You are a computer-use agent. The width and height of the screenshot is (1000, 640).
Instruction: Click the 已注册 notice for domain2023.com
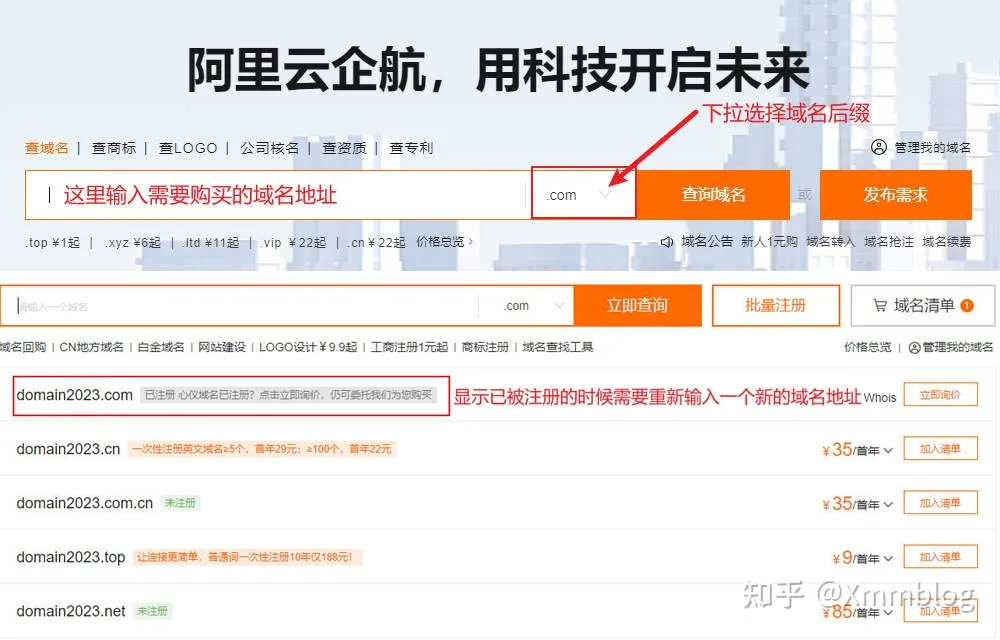[x=288, y=395]
